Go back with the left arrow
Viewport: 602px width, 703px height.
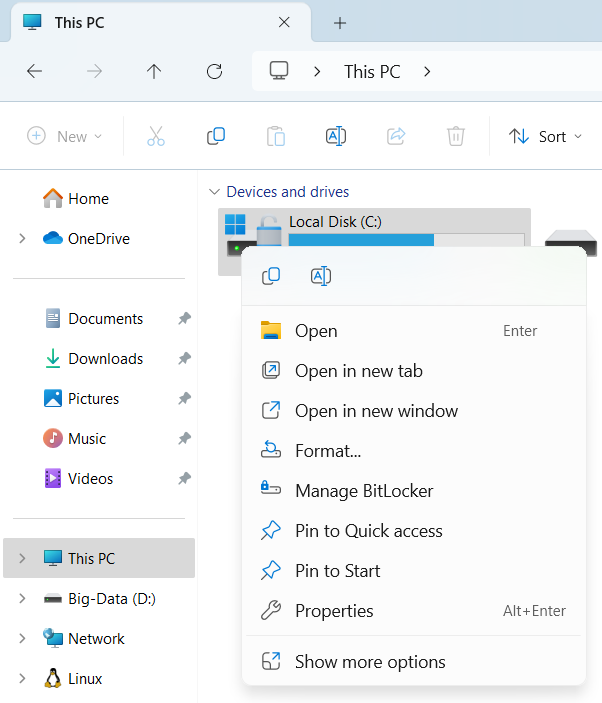[x=35, y=71]
